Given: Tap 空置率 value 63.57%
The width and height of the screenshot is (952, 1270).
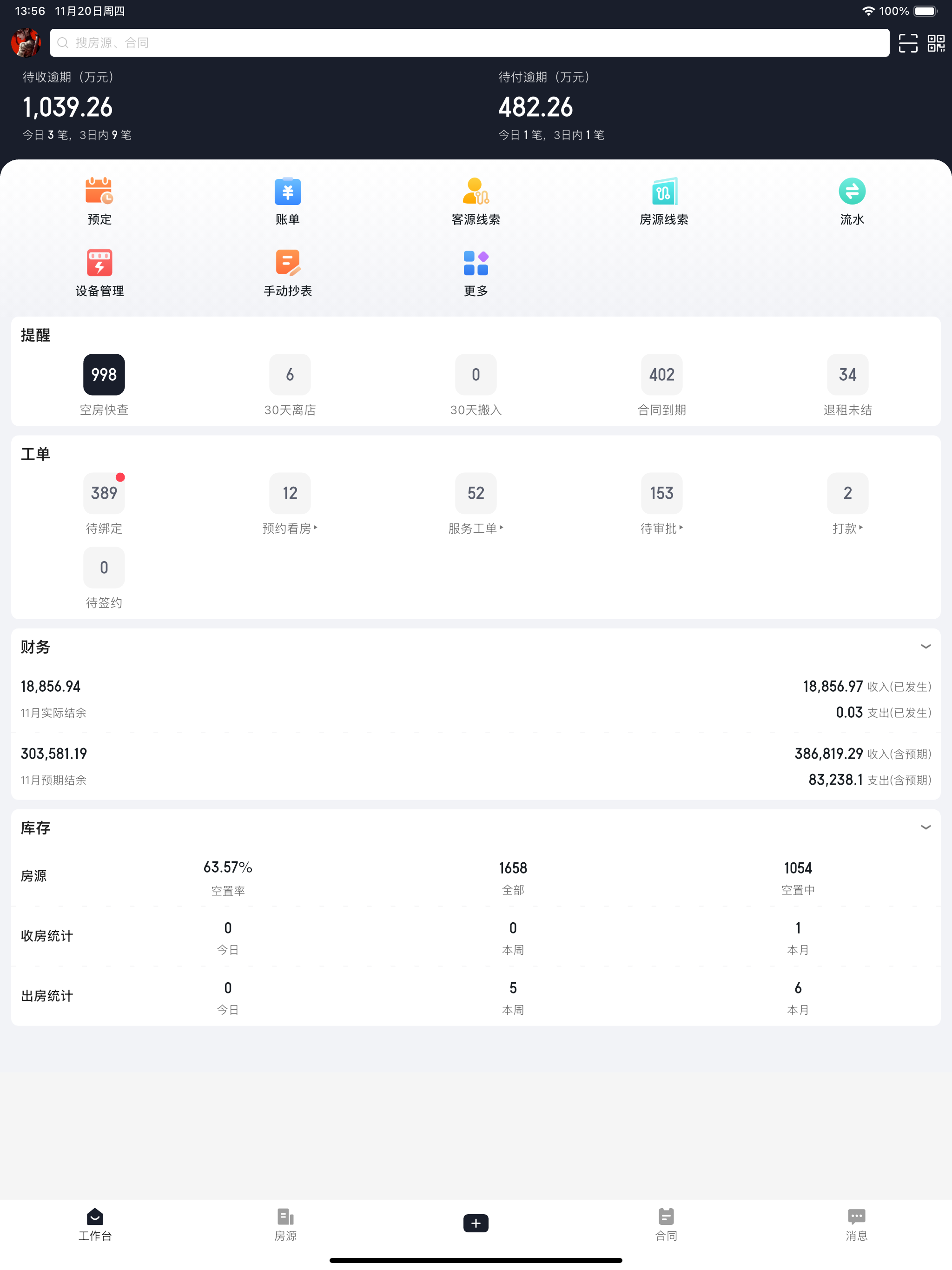Looking at the screenshot, I should click(x=228, y=867).
